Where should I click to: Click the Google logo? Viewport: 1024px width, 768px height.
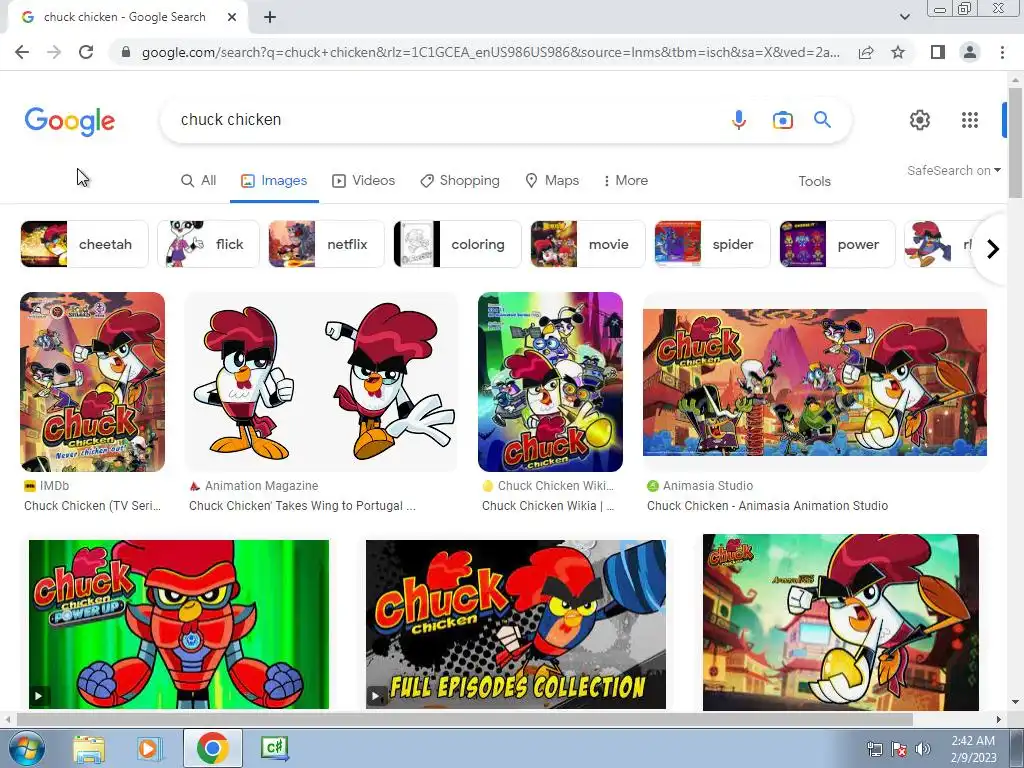pos(70,121)
